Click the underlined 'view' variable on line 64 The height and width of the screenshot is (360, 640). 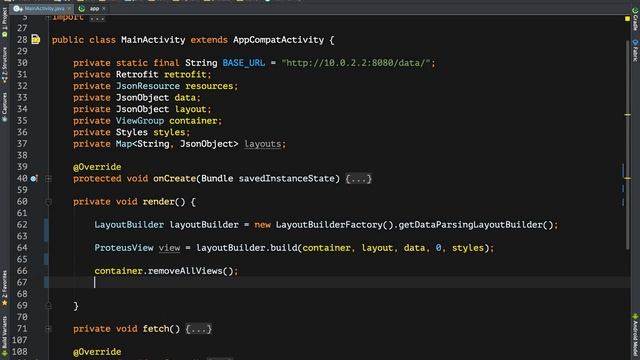(x=169, y=248)
